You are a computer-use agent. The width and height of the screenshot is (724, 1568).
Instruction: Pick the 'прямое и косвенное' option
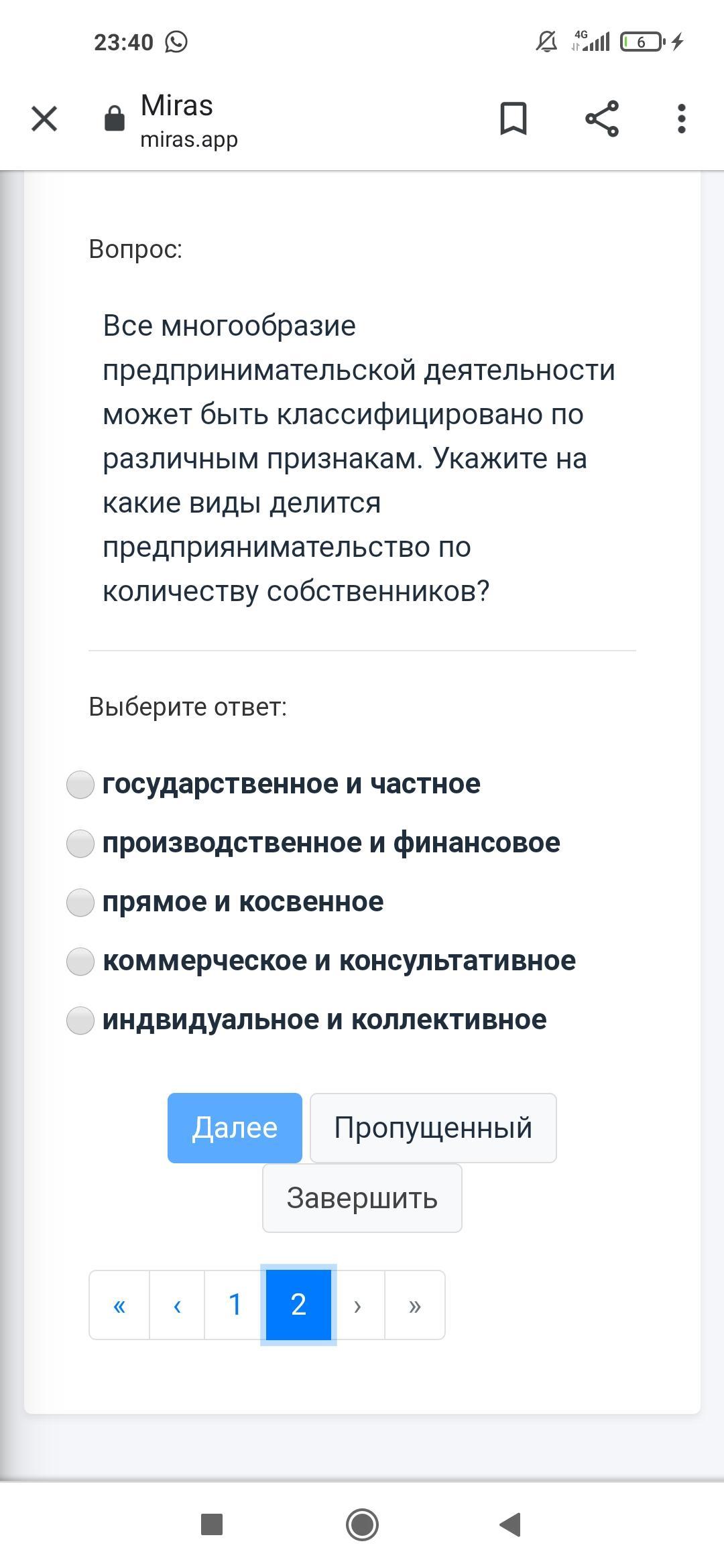click(x=80, y=903)
